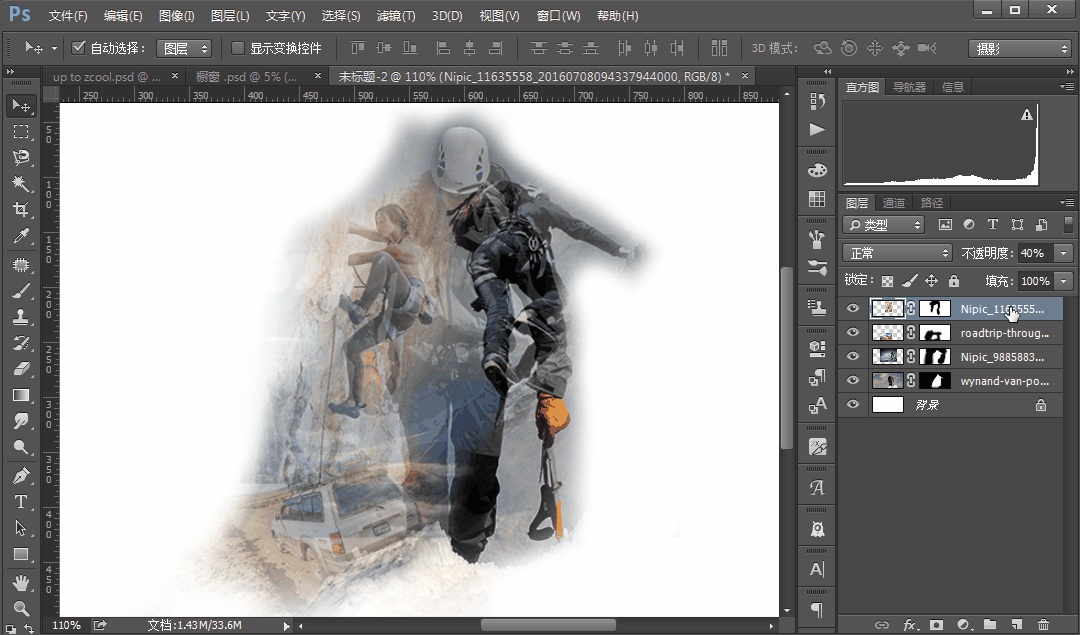Toggle the Auto-Select (自动选择) checkbox
The width and height of the screenshot is (1080, 635).
pyautogui.click(x=79, y=48)
